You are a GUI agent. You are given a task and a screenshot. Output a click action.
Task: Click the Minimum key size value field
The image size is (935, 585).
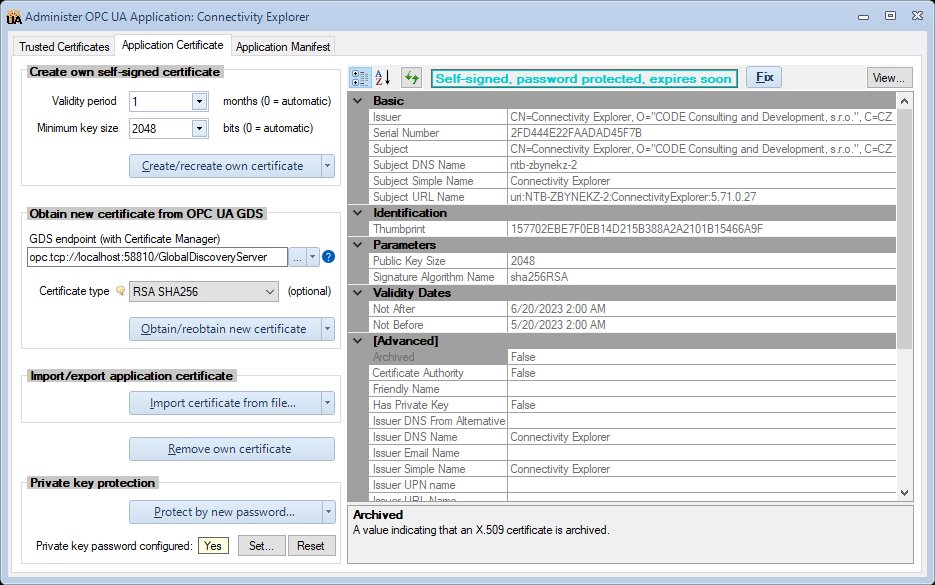click(161, 128)
